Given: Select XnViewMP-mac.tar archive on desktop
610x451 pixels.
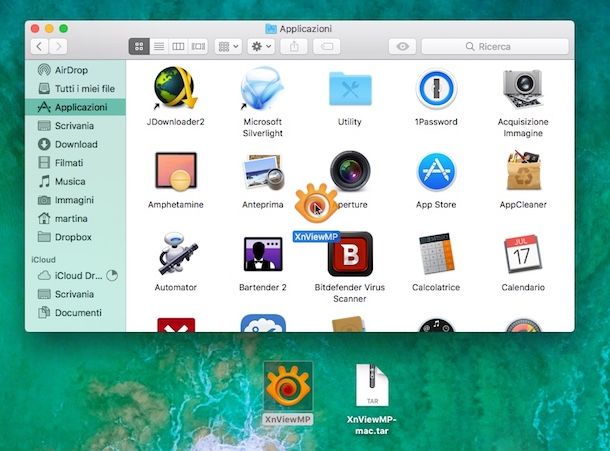Looking at the screenshot, I should pos(372,385).
